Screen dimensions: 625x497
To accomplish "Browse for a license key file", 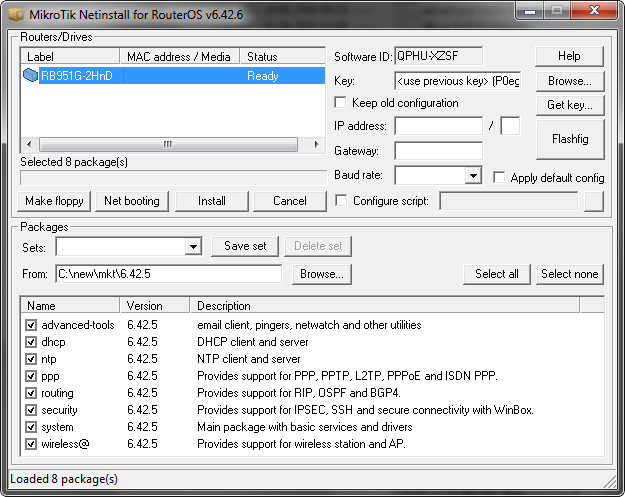I will coord(570,81).
